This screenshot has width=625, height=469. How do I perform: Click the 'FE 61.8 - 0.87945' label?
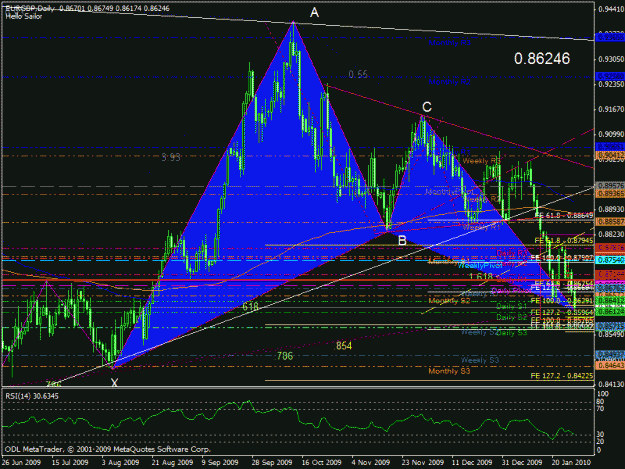point(564,241)
